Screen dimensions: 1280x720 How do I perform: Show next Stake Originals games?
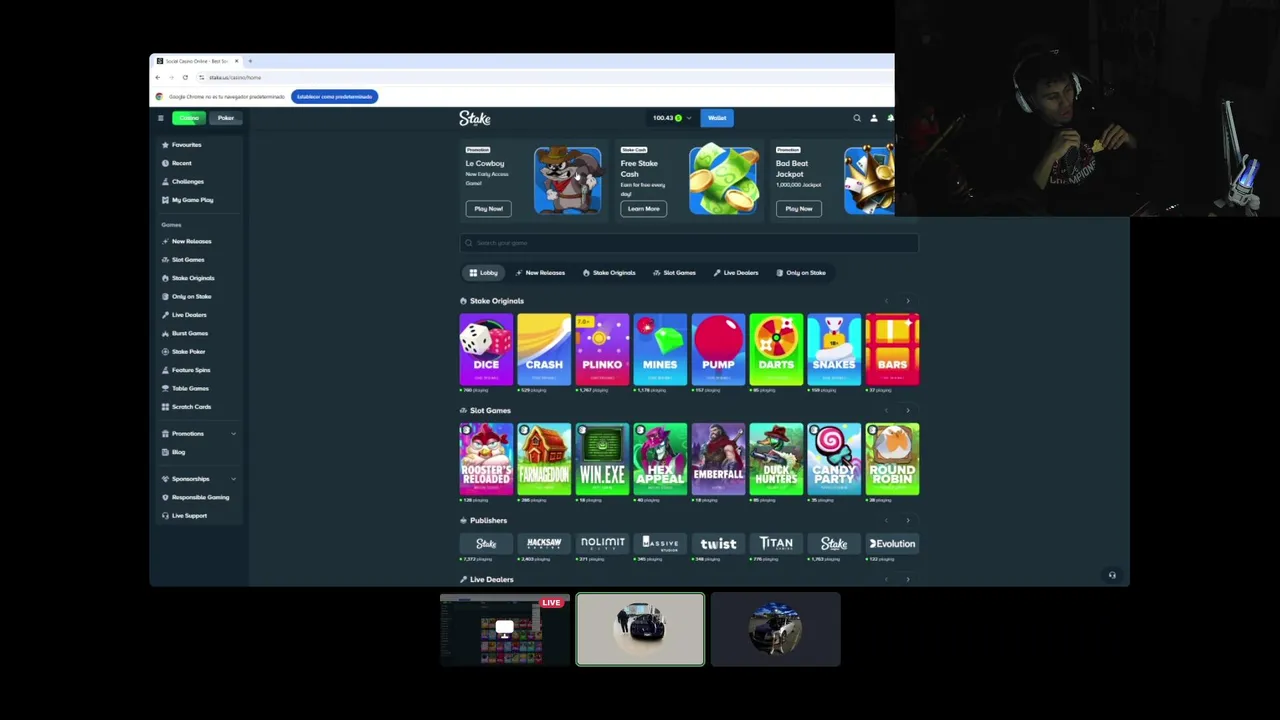click(908, 301)
